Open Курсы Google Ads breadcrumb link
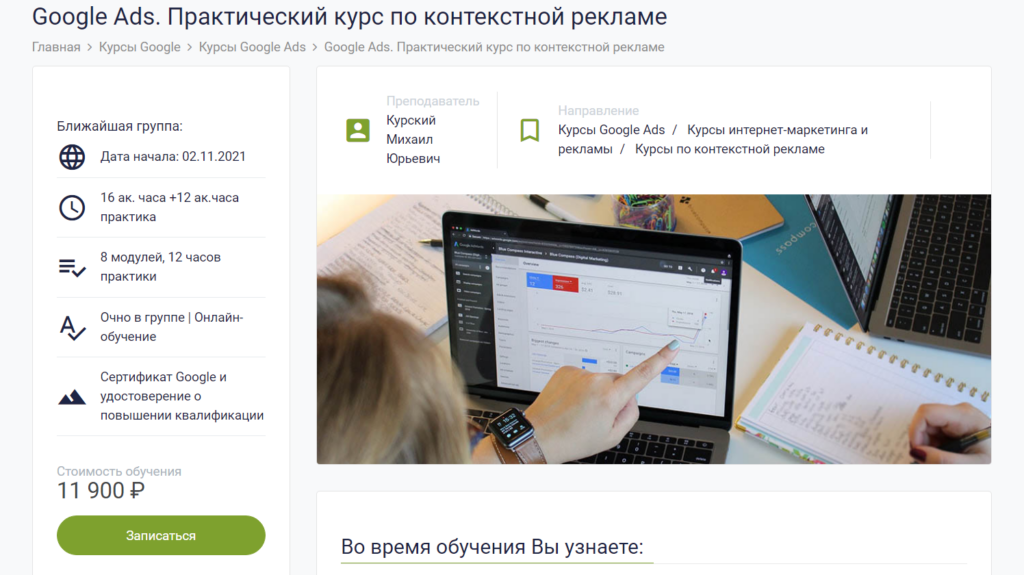This screenshot has width=1024, height=575. [x=252, y=47]
